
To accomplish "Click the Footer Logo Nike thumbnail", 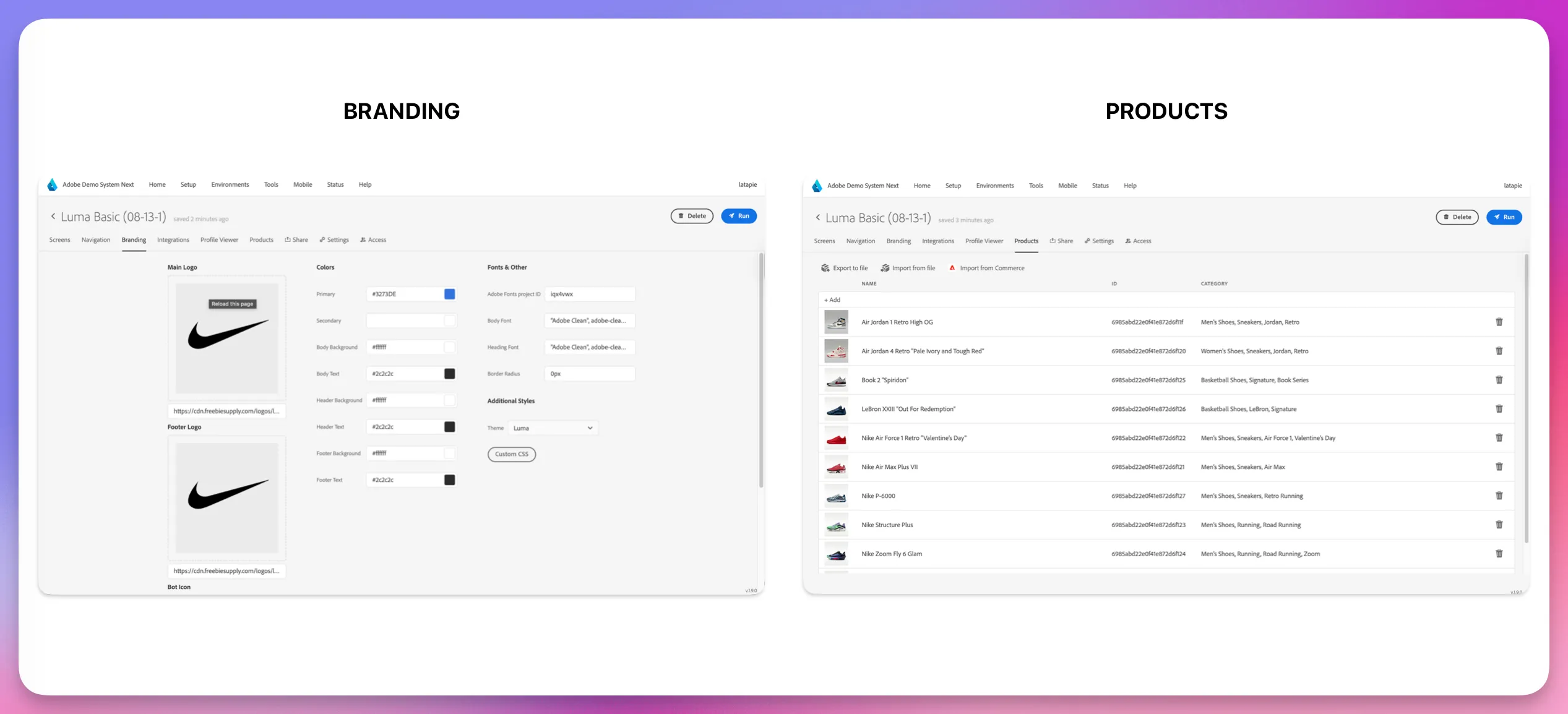I will point(227,498).
